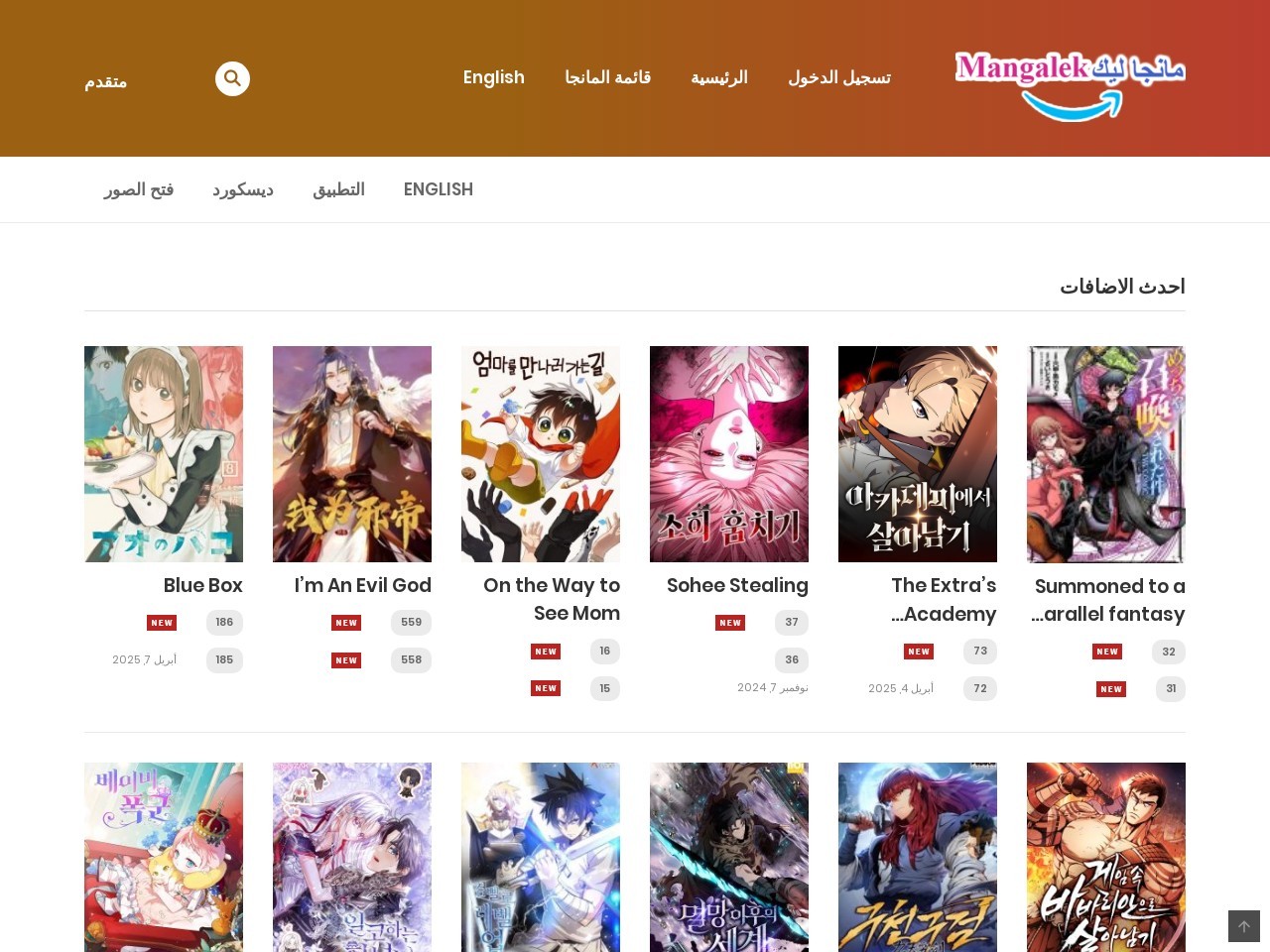1270x952 pixels.
Task: Click فتح الصور open-images link
Action: [139, 189]
